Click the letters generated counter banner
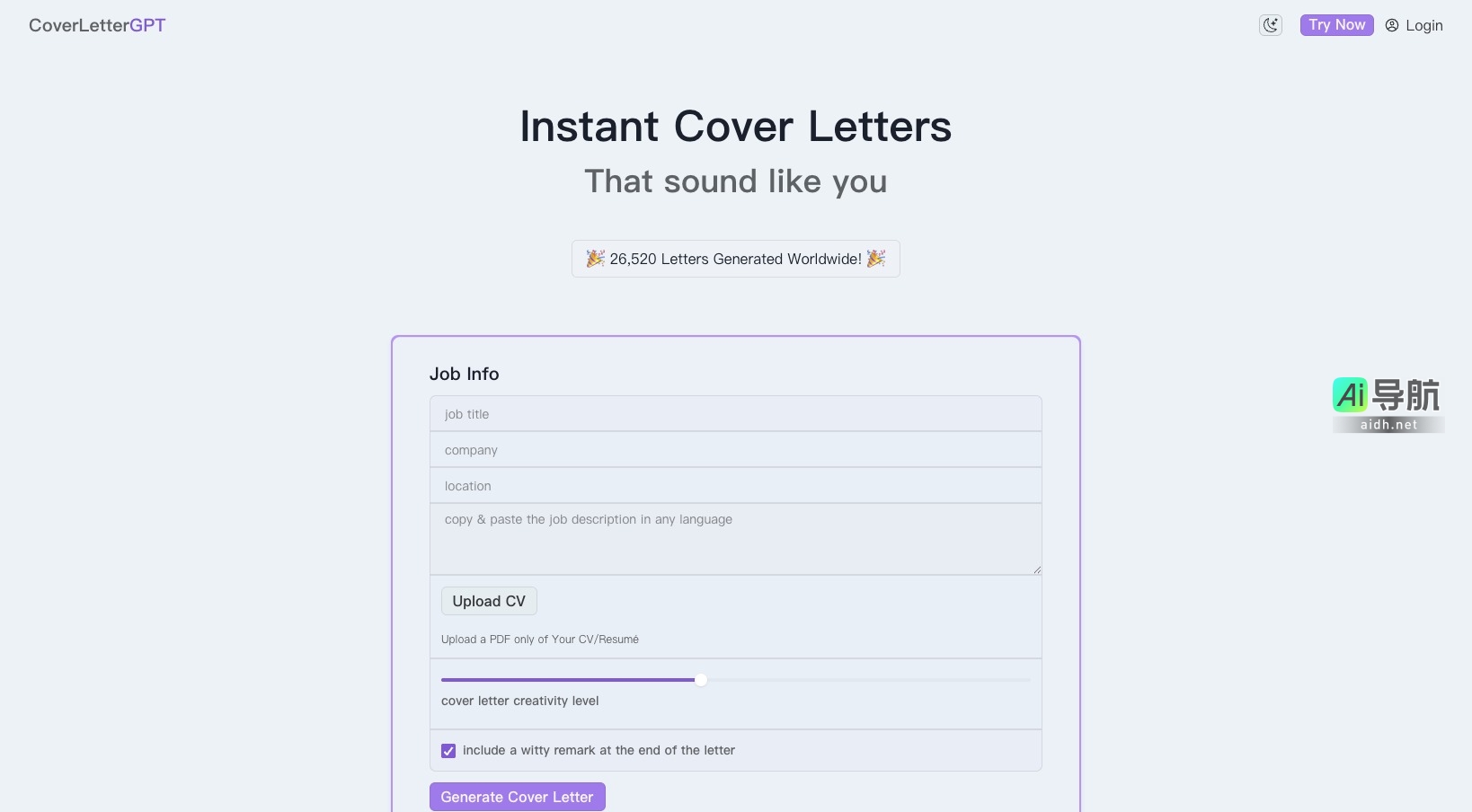 735,259
